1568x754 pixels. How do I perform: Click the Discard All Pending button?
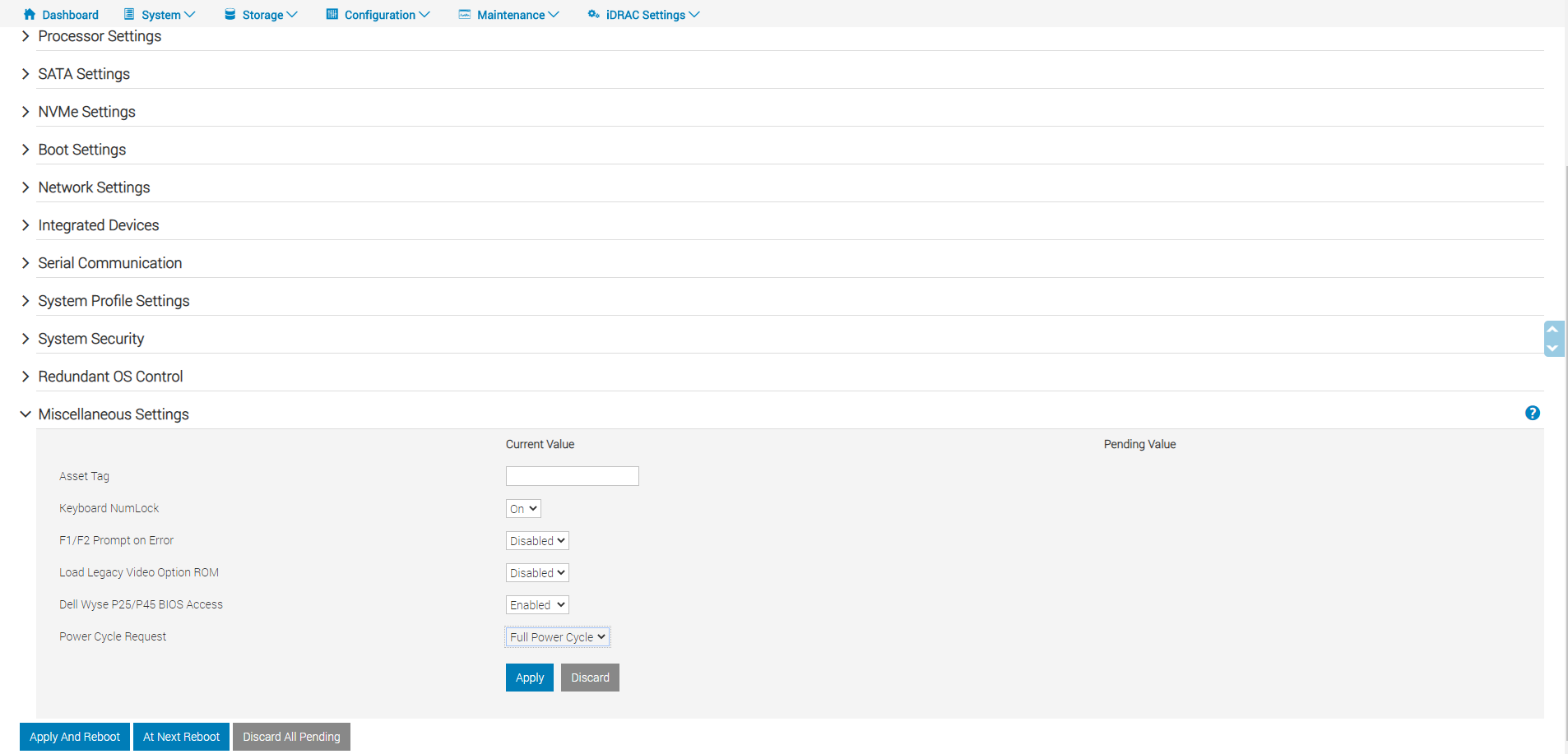pyautogui.click(x=291, y=736)
